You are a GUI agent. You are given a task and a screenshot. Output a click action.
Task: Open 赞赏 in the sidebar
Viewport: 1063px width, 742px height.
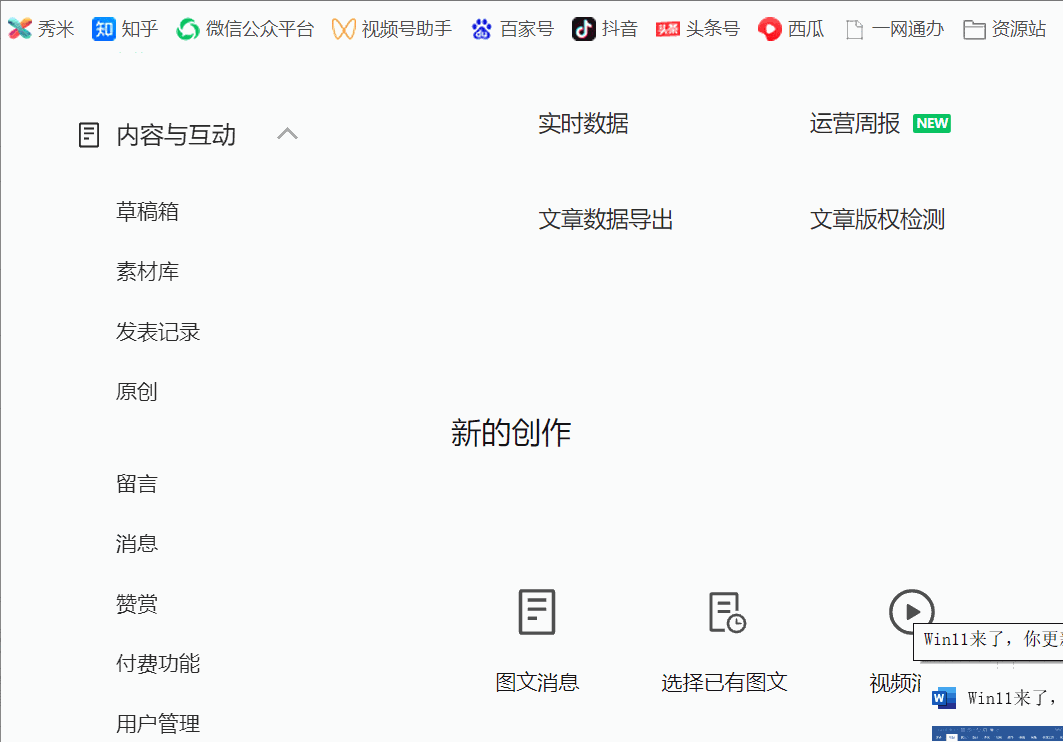pyautogui.click(x=136, y=604)
